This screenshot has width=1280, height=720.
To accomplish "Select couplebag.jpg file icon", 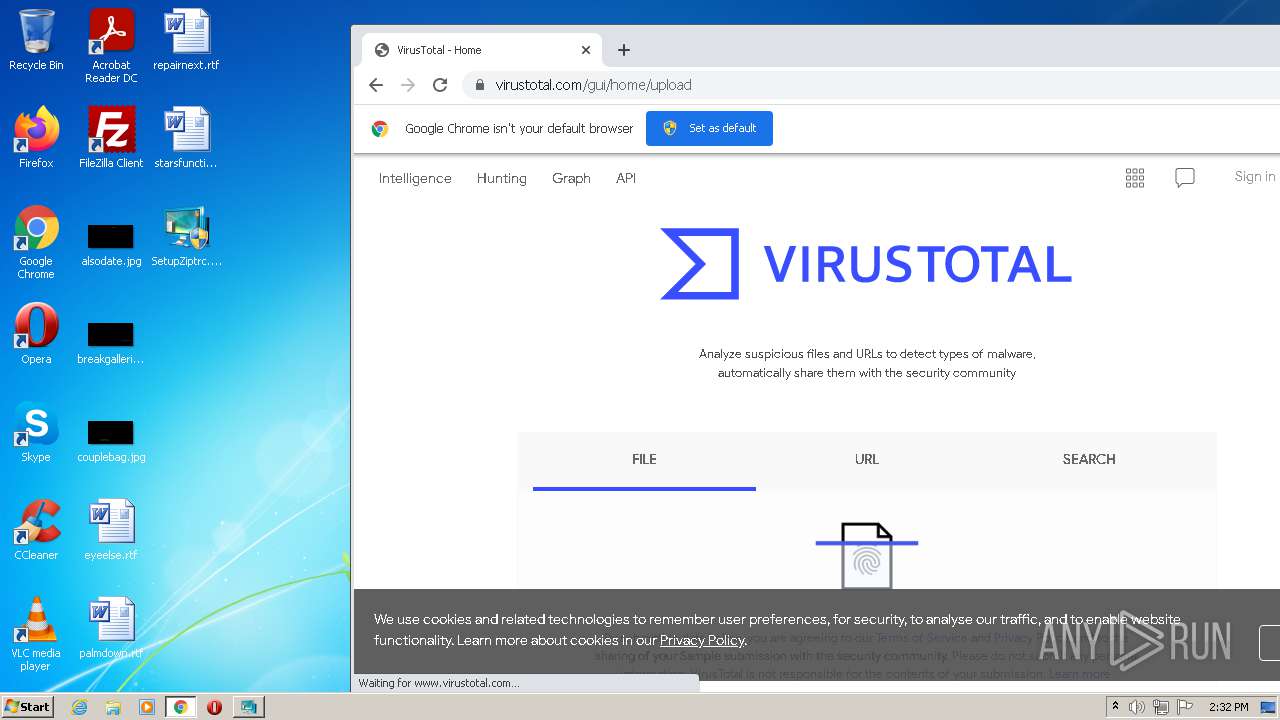I will 111,441.
